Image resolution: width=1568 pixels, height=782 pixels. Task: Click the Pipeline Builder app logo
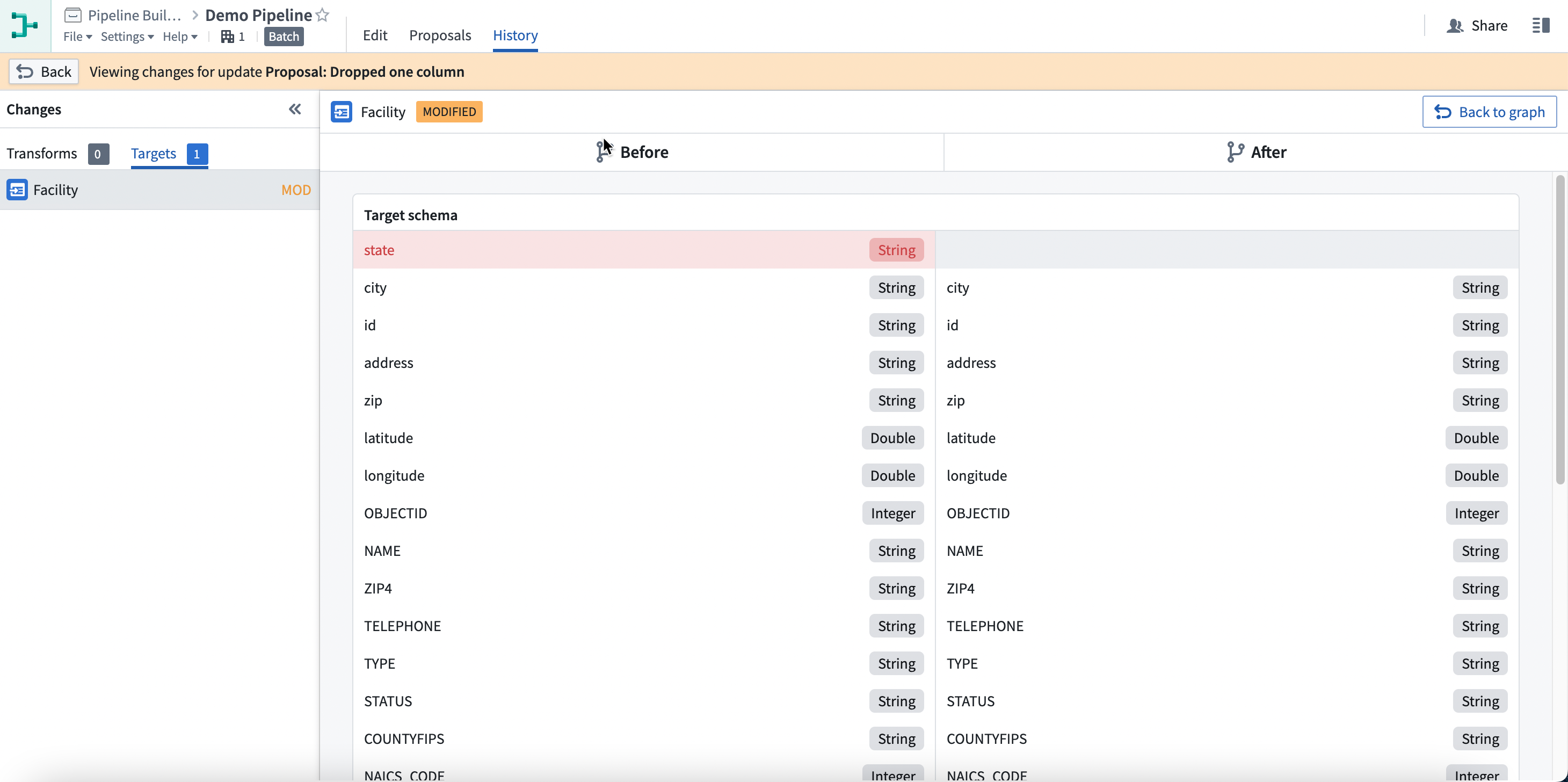[24, 25]
